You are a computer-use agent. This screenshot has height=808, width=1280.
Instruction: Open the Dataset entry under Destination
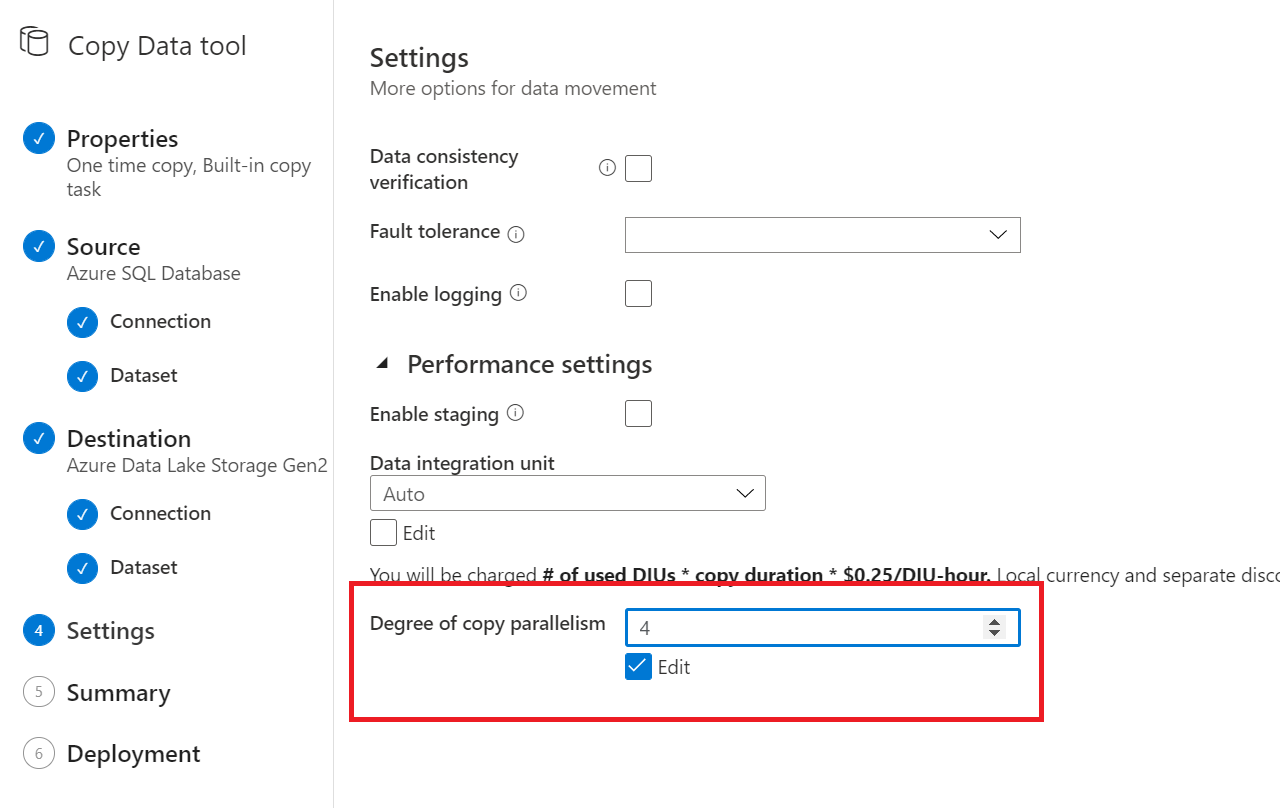click(141, 567)
